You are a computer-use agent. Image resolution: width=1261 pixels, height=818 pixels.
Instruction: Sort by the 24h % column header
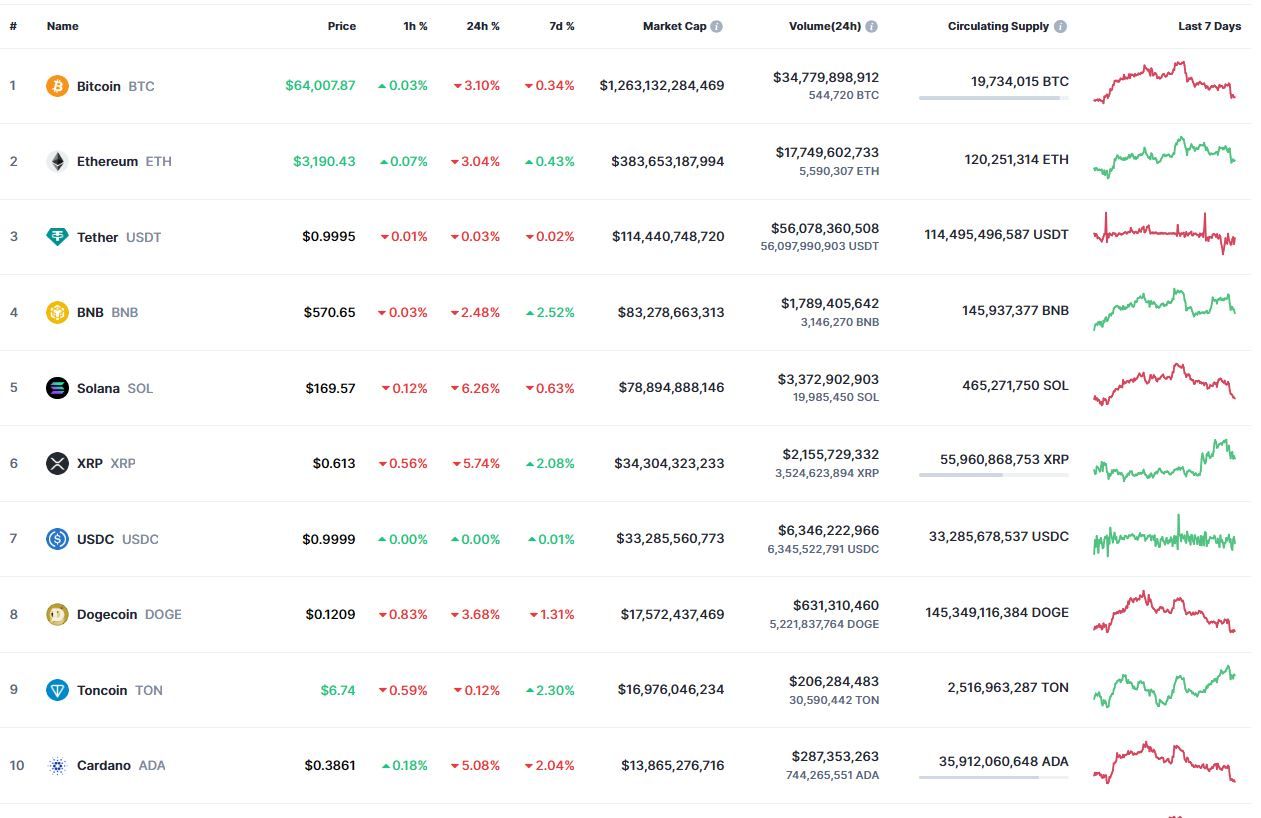coord(483,26)
